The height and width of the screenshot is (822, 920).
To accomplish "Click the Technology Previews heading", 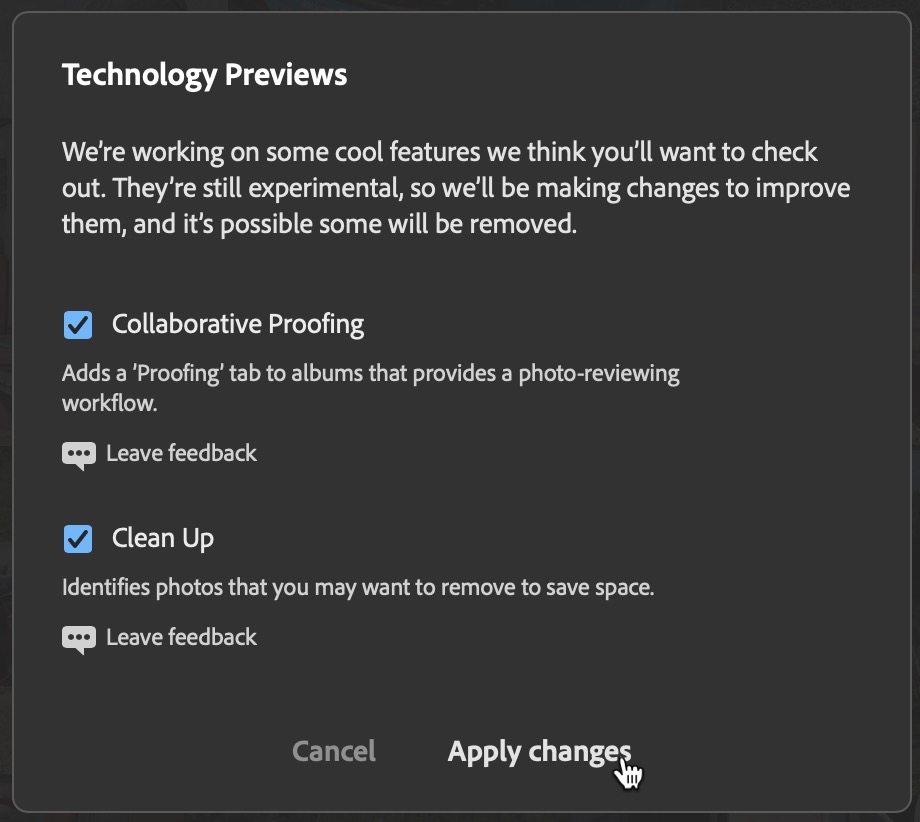I will tap(204, 75).
